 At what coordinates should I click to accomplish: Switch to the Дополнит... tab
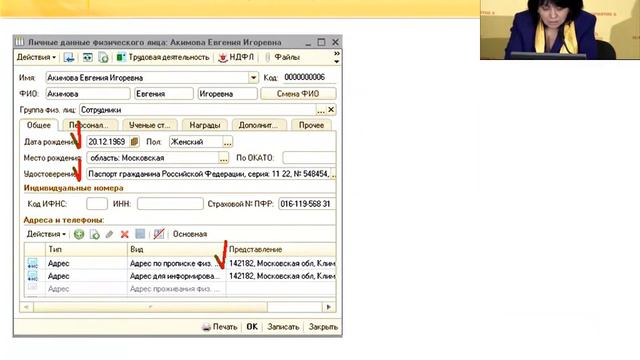pos(258,125)
